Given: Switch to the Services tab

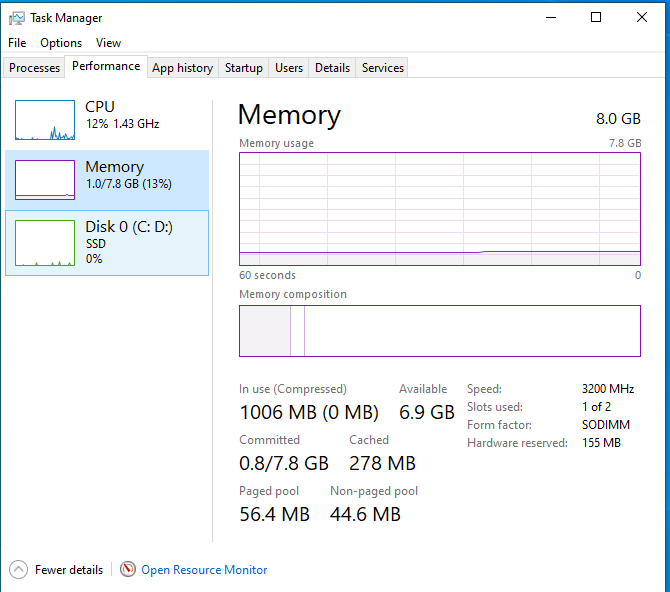Looking at the screenshot, I should pos(382,68).
